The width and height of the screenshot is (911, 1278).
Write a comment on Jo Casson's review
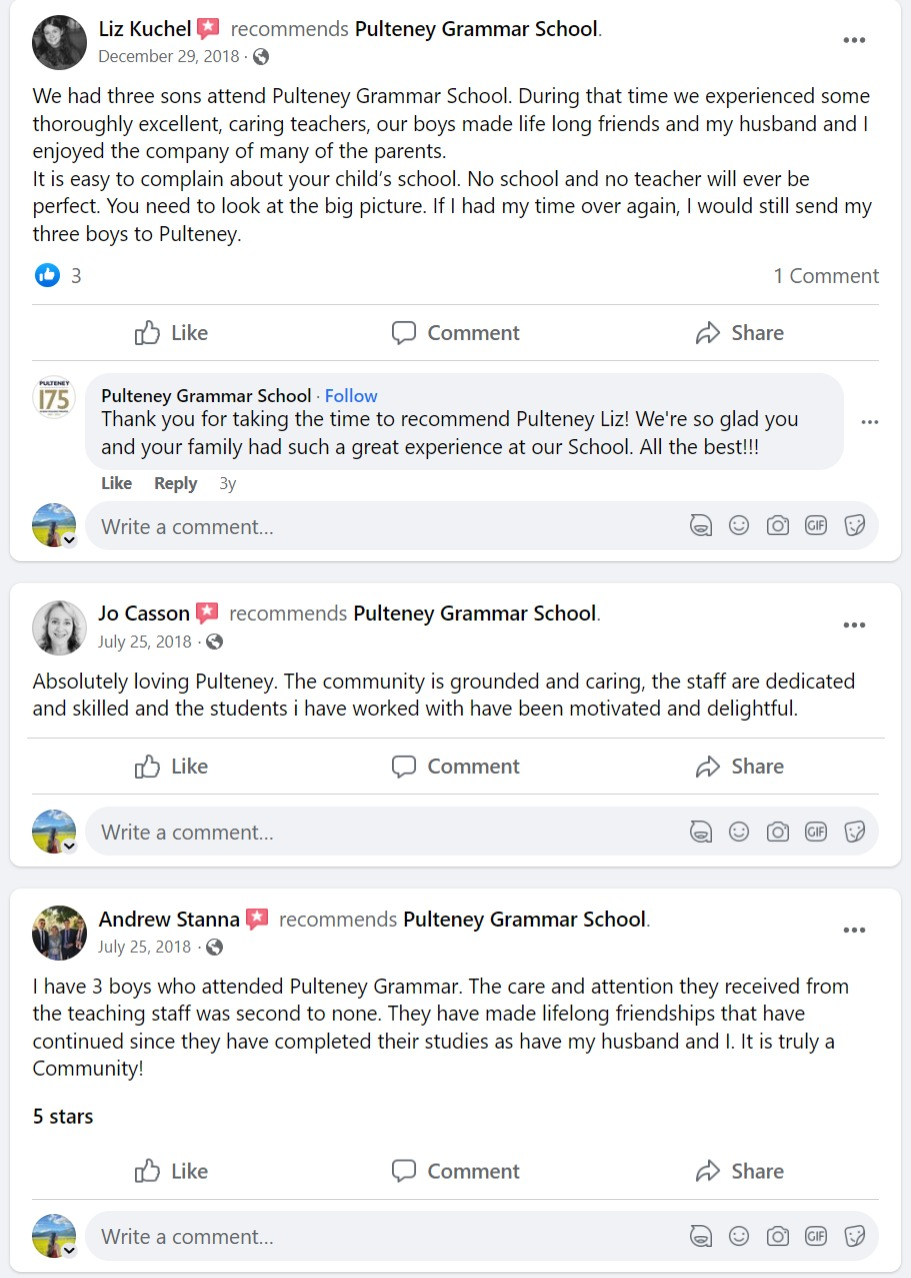(380, 832)
